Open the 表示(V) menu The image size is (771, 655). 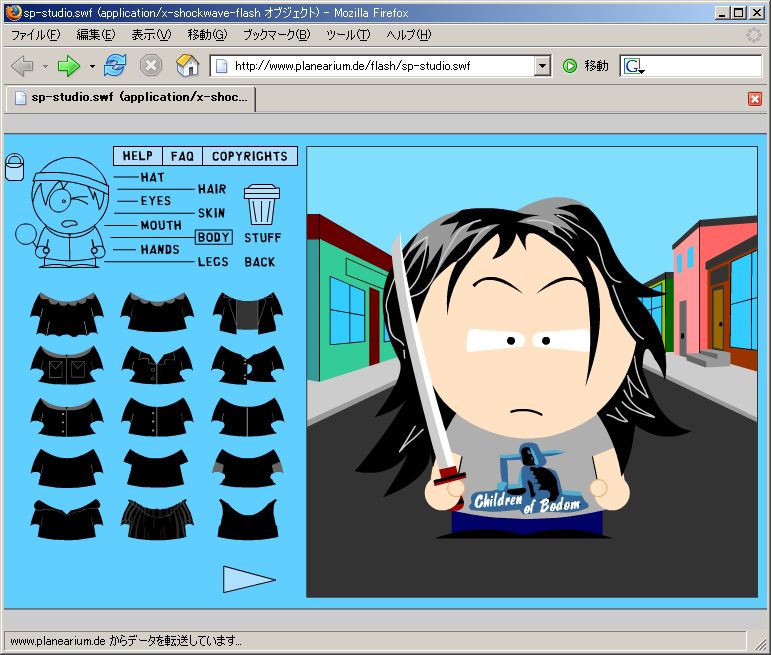click(x=151, y=35)
